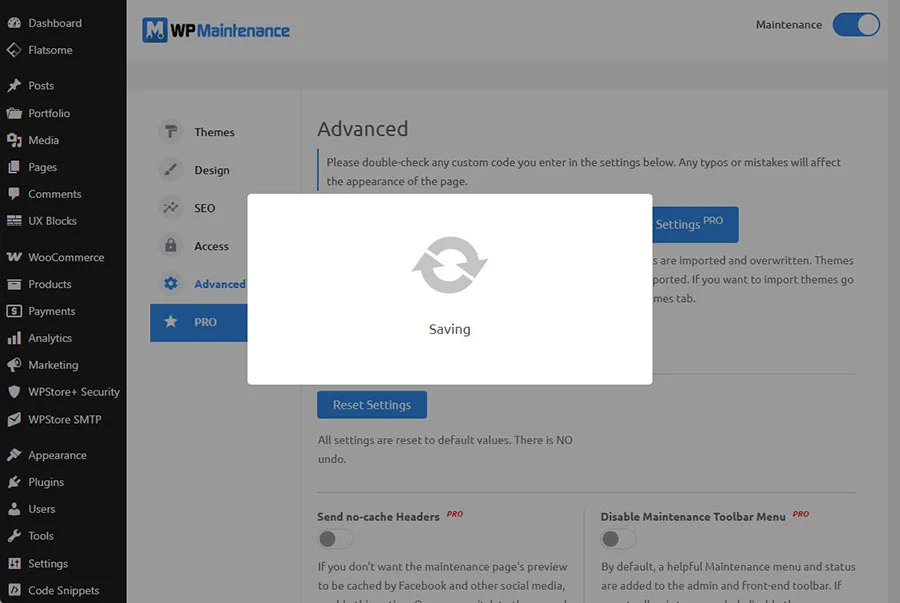Click the Themes paint roller icon

tap(170, 131)
